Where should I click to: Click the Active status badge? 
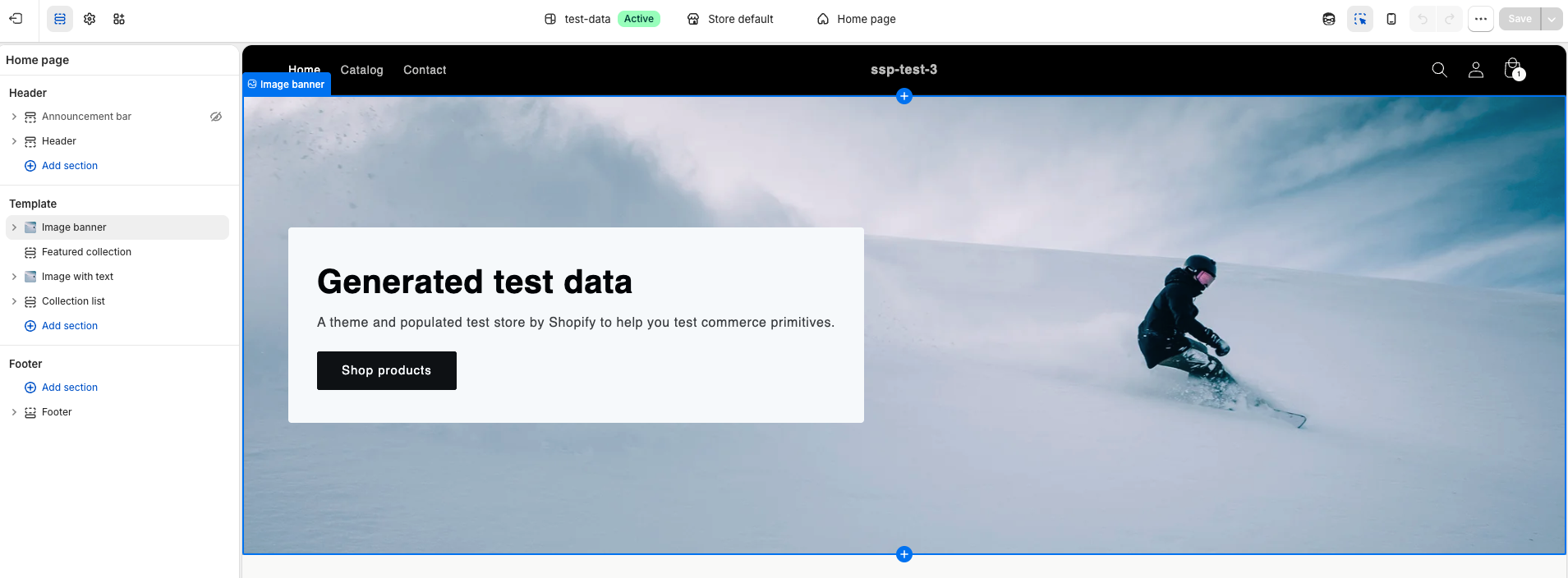coord(639,19)
